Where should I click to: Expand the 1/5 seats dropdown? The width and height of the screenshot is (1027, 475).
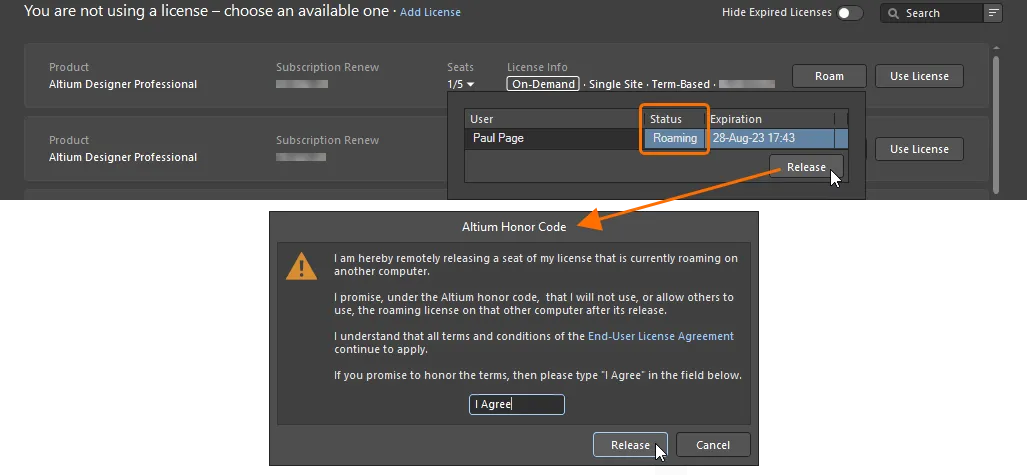click(x=460, y=85)
